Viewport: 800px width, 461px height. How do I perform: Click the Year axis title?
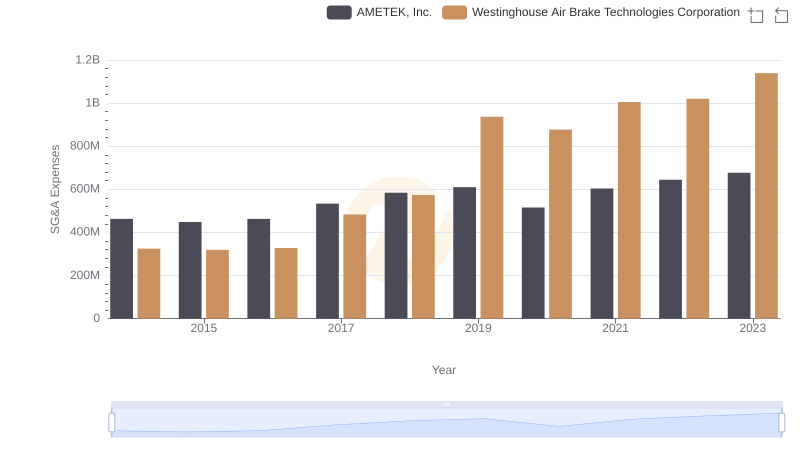coord(444,370)
